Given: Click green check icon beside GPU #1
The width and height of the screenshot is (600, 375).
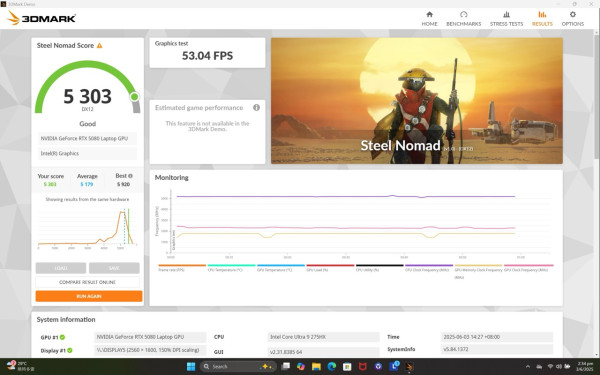Looking at the screenshot, I should (62, 337).
